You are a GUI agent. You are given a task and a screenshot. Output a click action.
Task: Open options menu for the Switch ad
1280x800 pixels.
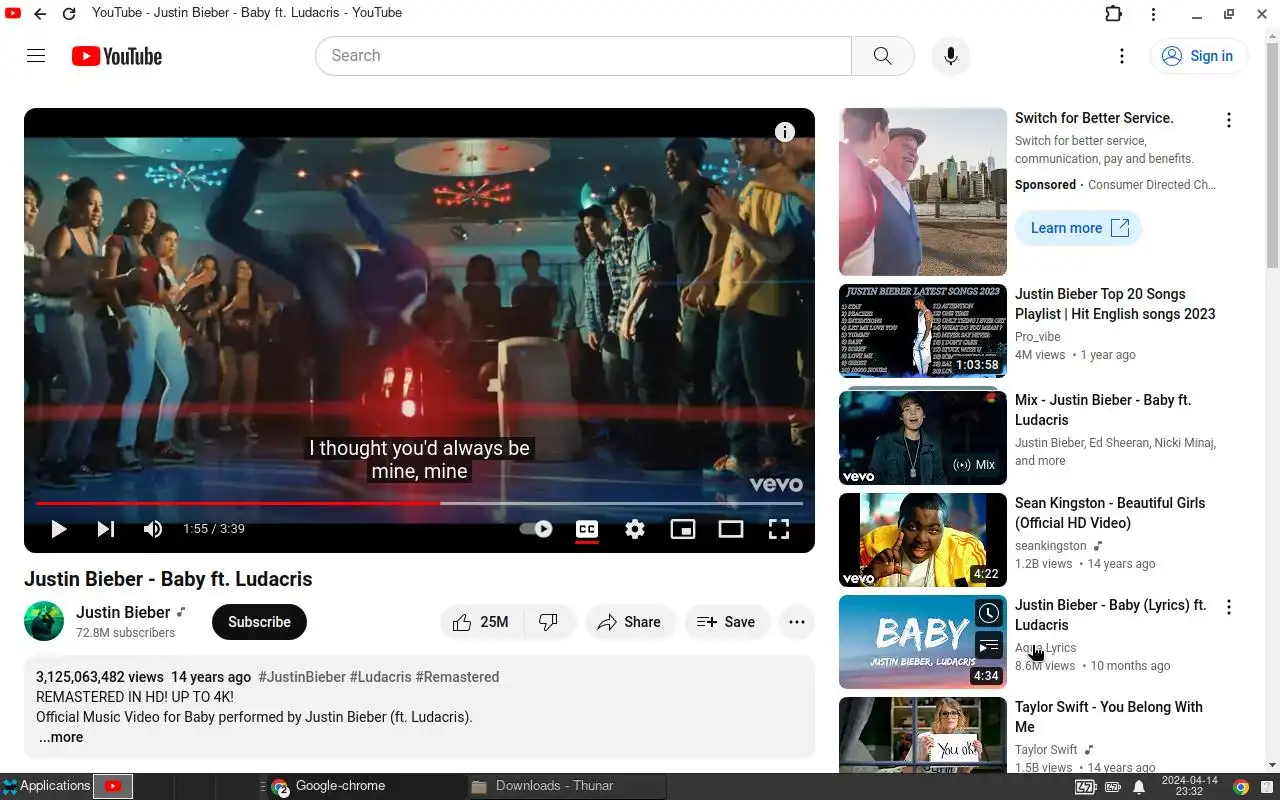point(1229,120)
